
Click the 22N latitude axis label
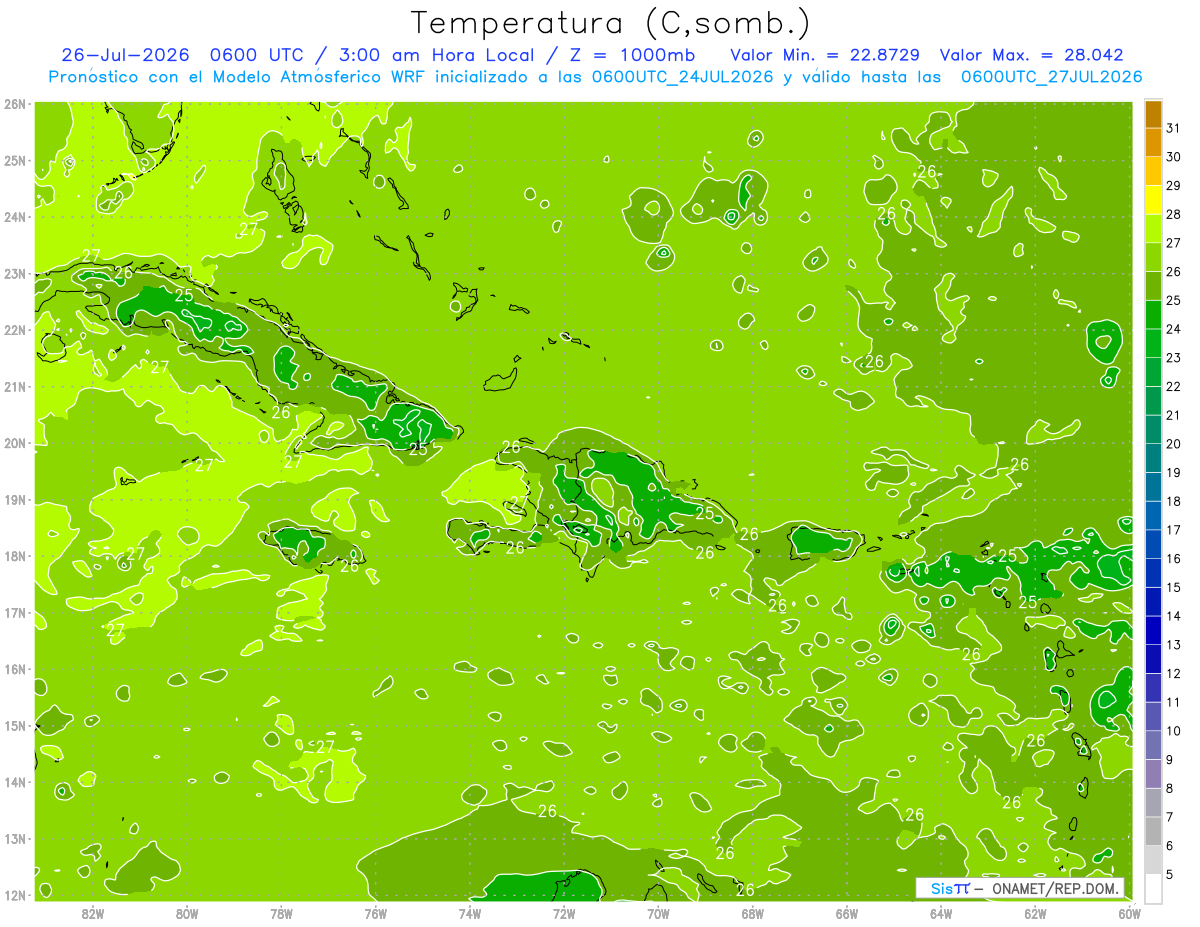point(14,330)
